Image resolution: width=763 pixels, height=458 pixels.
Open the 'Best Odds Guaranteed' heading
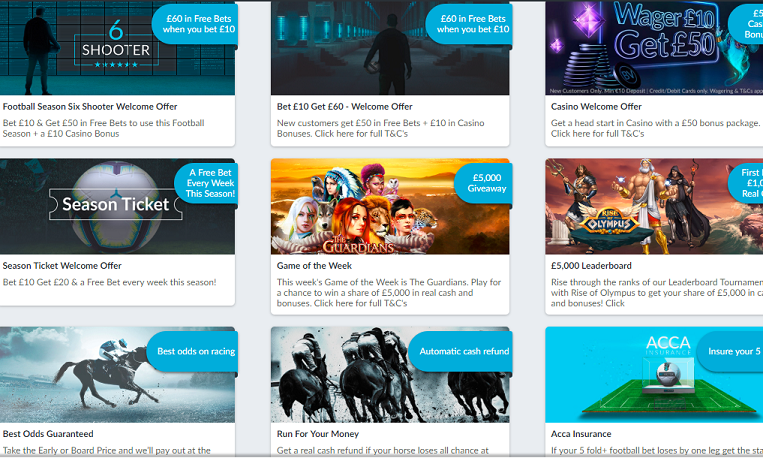pyautogui.click(x=48, y=434)
